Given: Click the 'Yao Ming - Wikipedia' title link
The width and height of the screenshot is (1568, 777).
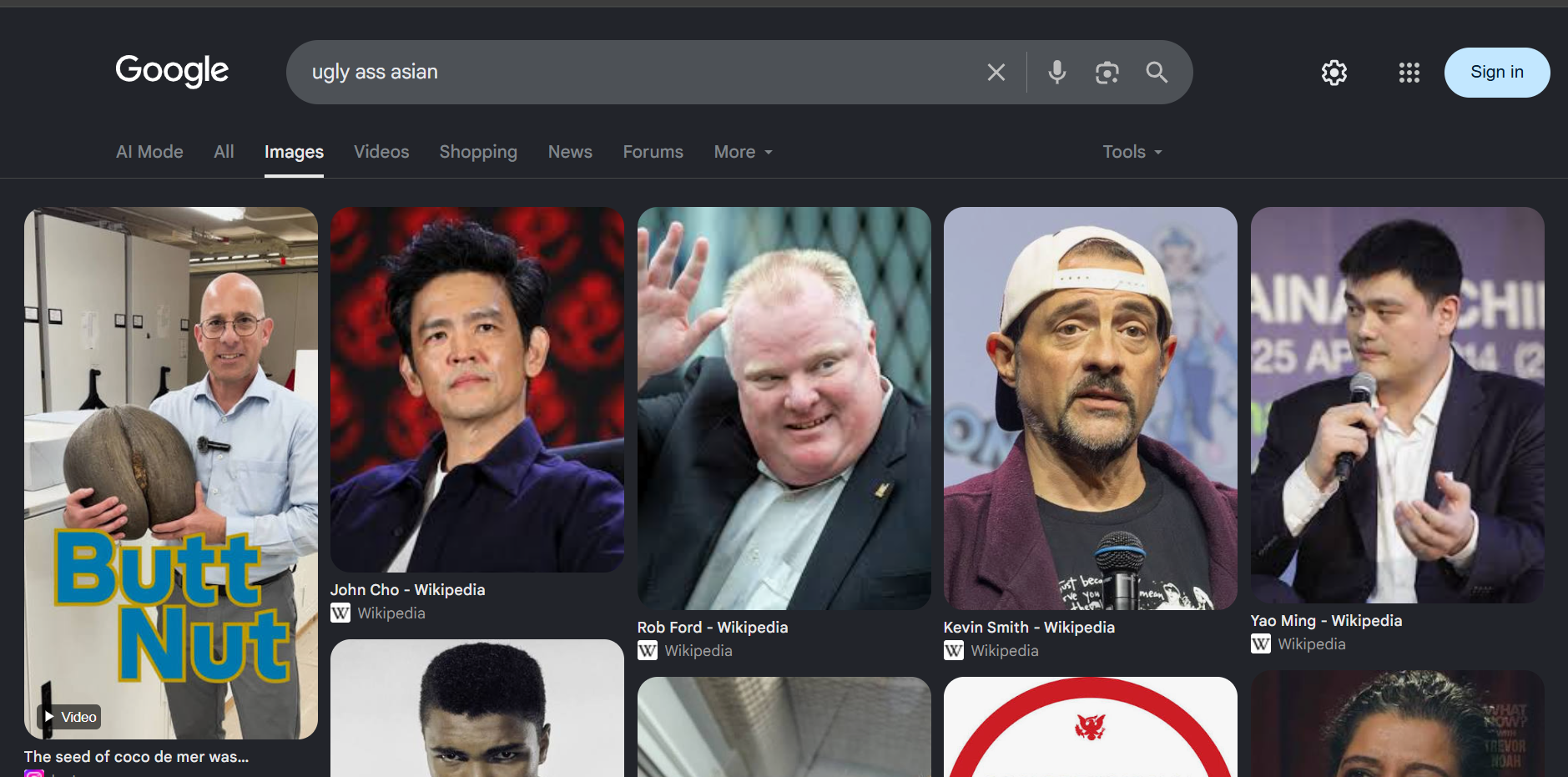Looking at the screenshot, I should pyautogui.click(x=1326, y=621).
